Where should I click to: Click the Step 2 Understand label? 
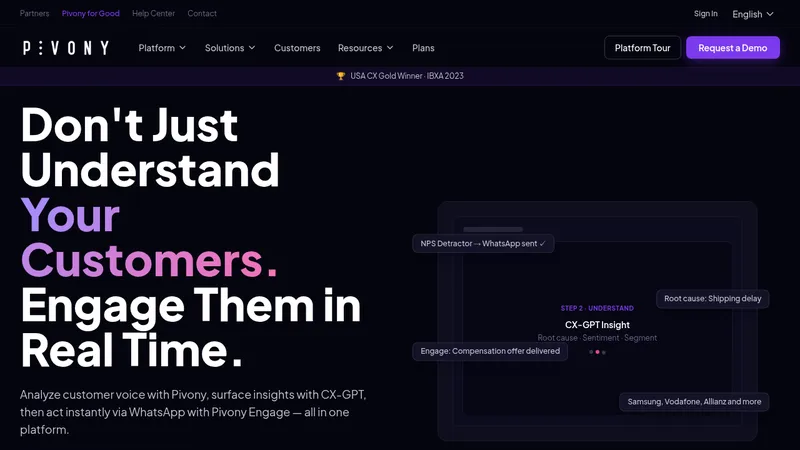pos(597,308)
